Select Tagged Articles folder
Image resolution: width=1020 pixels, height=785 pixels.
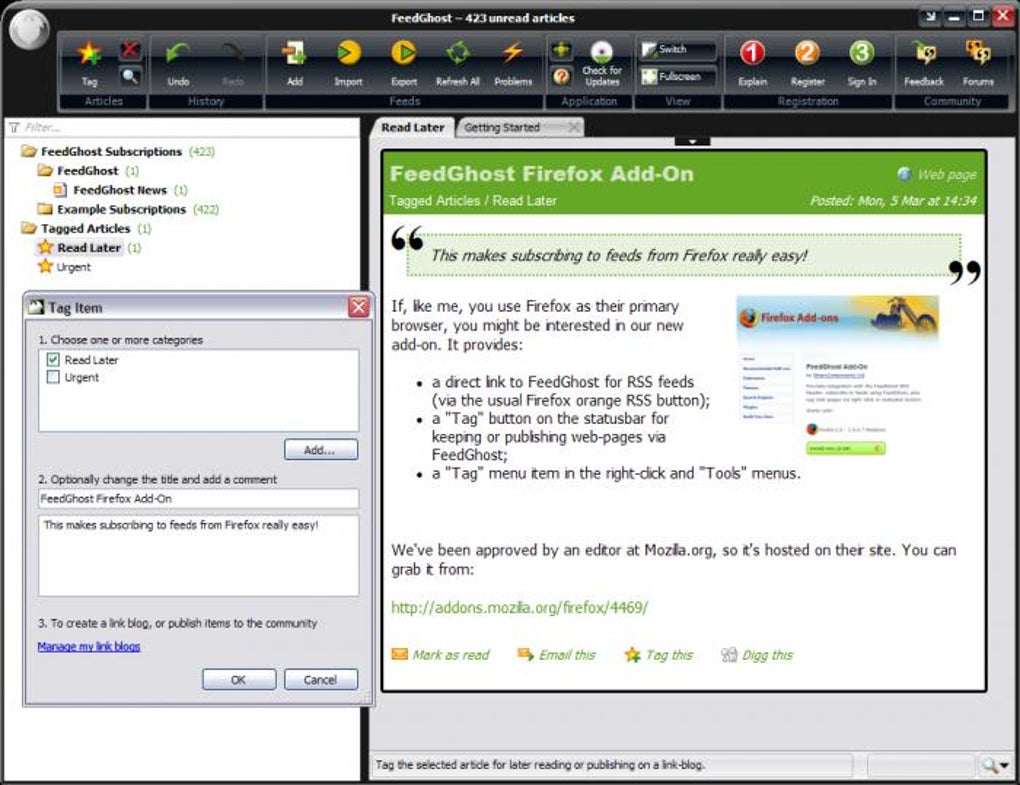pos(85,228)
